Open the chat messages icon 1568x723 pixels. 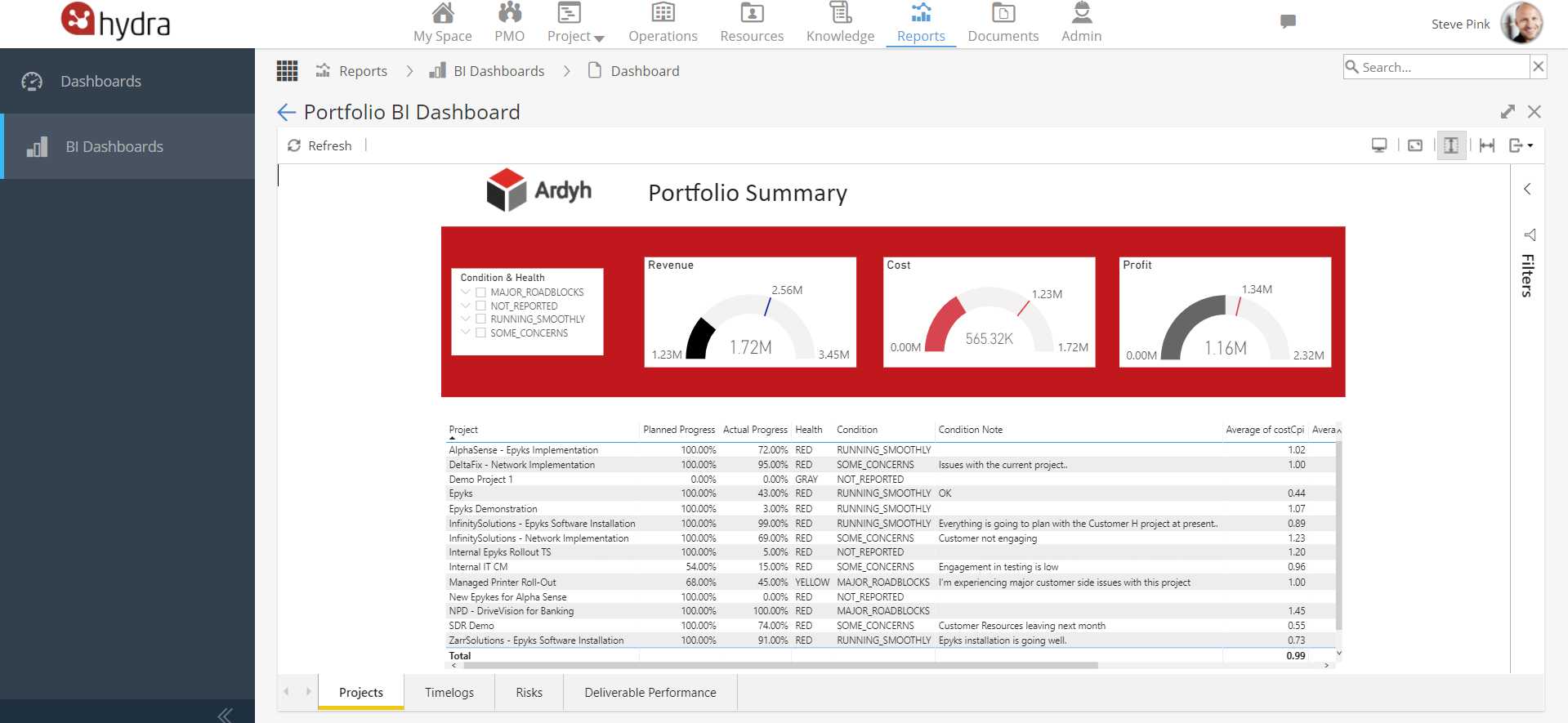click(x=1288, y=22)
